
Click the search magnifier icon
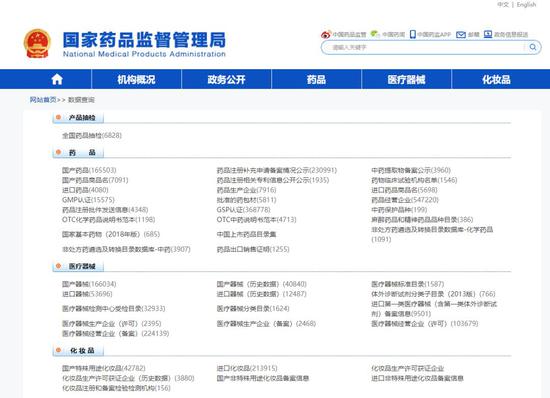coord(533,47)
